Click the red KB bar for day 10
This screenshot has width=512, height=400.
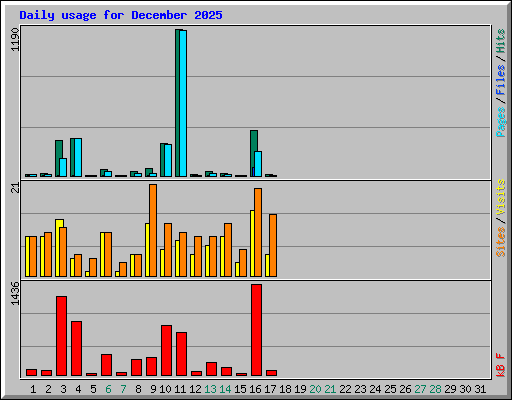coord(166,350)
